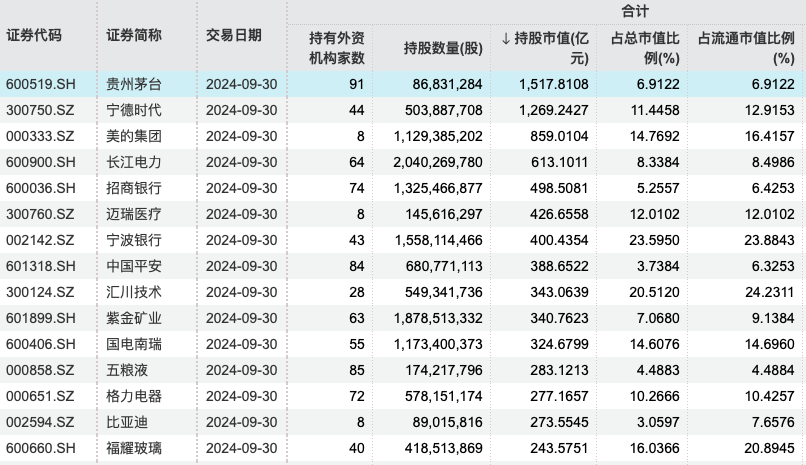Image resolution: width=806 pixels, height=465 pixels.
Task: Select stock code 601899.SH
Action: 41,318
